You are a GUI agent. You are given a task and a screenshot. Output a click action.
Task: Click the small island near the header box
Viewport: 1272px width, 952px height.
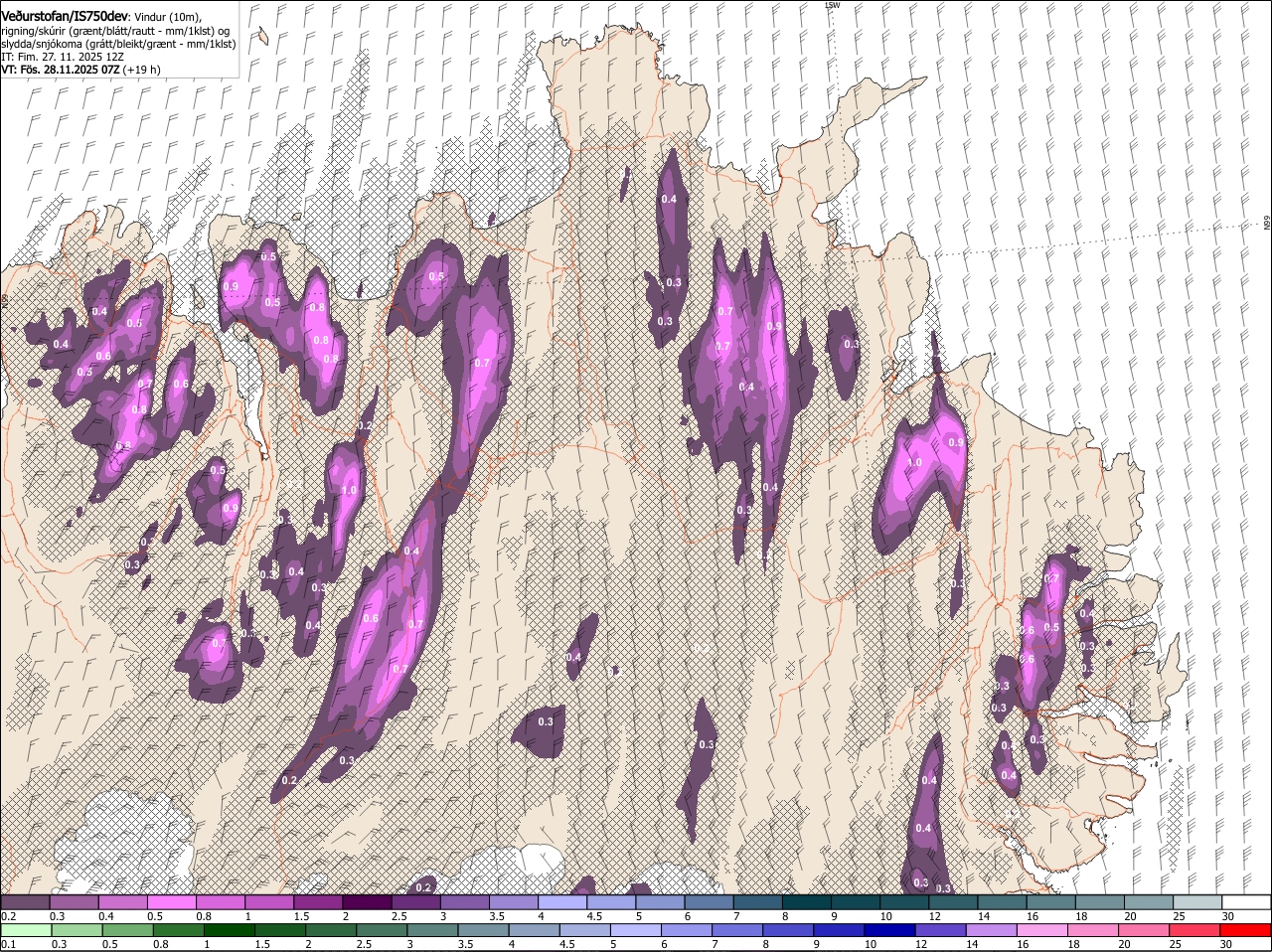click(x=261, y=36)
